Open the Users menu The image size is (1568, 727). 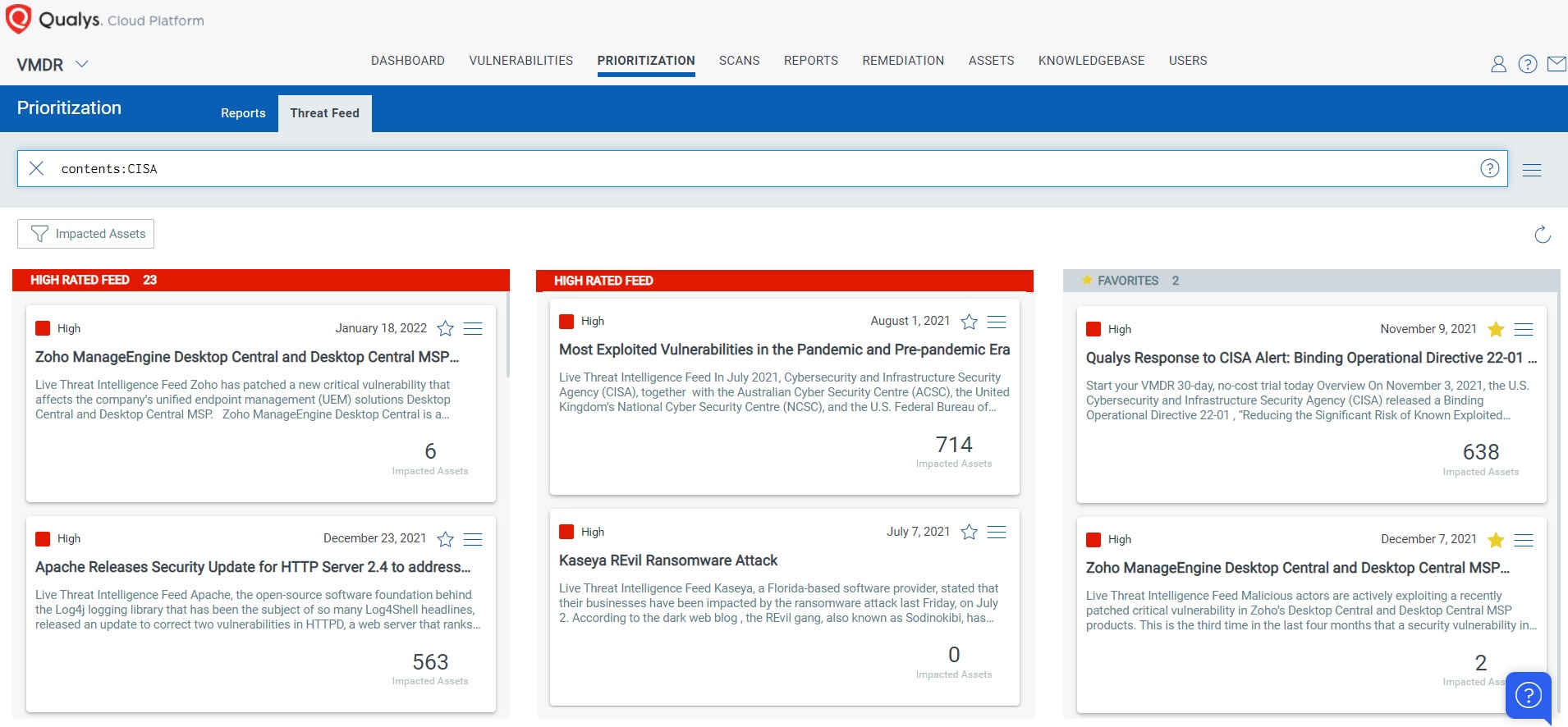coord(1188,61)
